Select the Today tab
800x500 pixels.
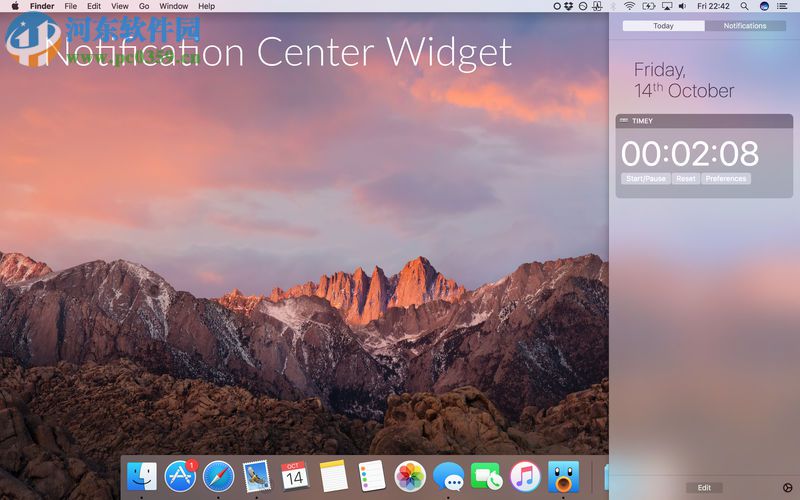click(x=663, y=26)
